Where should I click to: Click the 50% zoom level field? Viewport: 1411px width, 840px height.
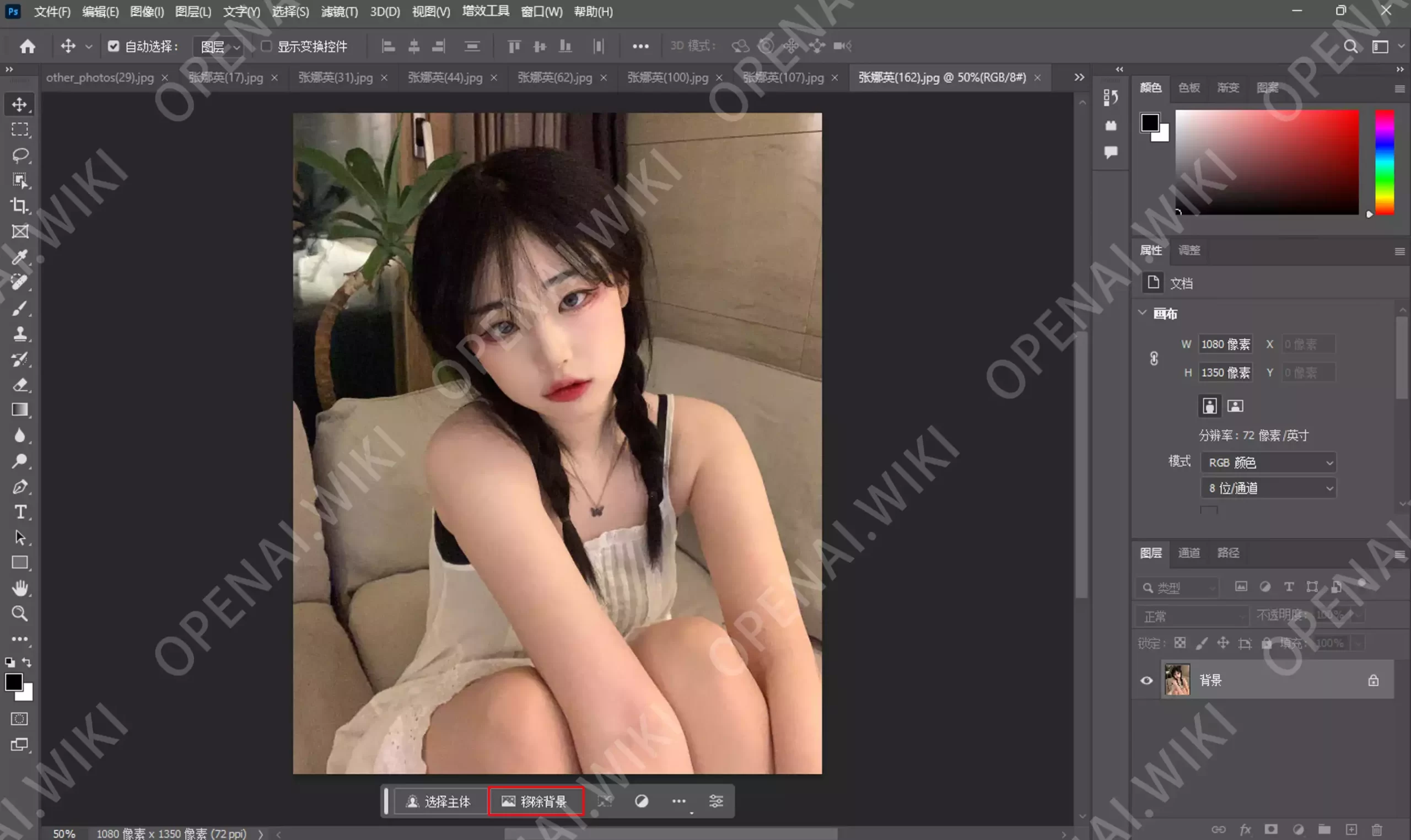tap(63, 834)
